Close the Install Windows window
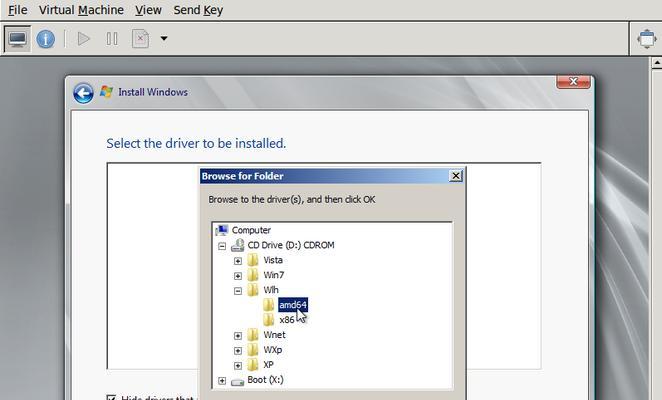 click(573, 82)
